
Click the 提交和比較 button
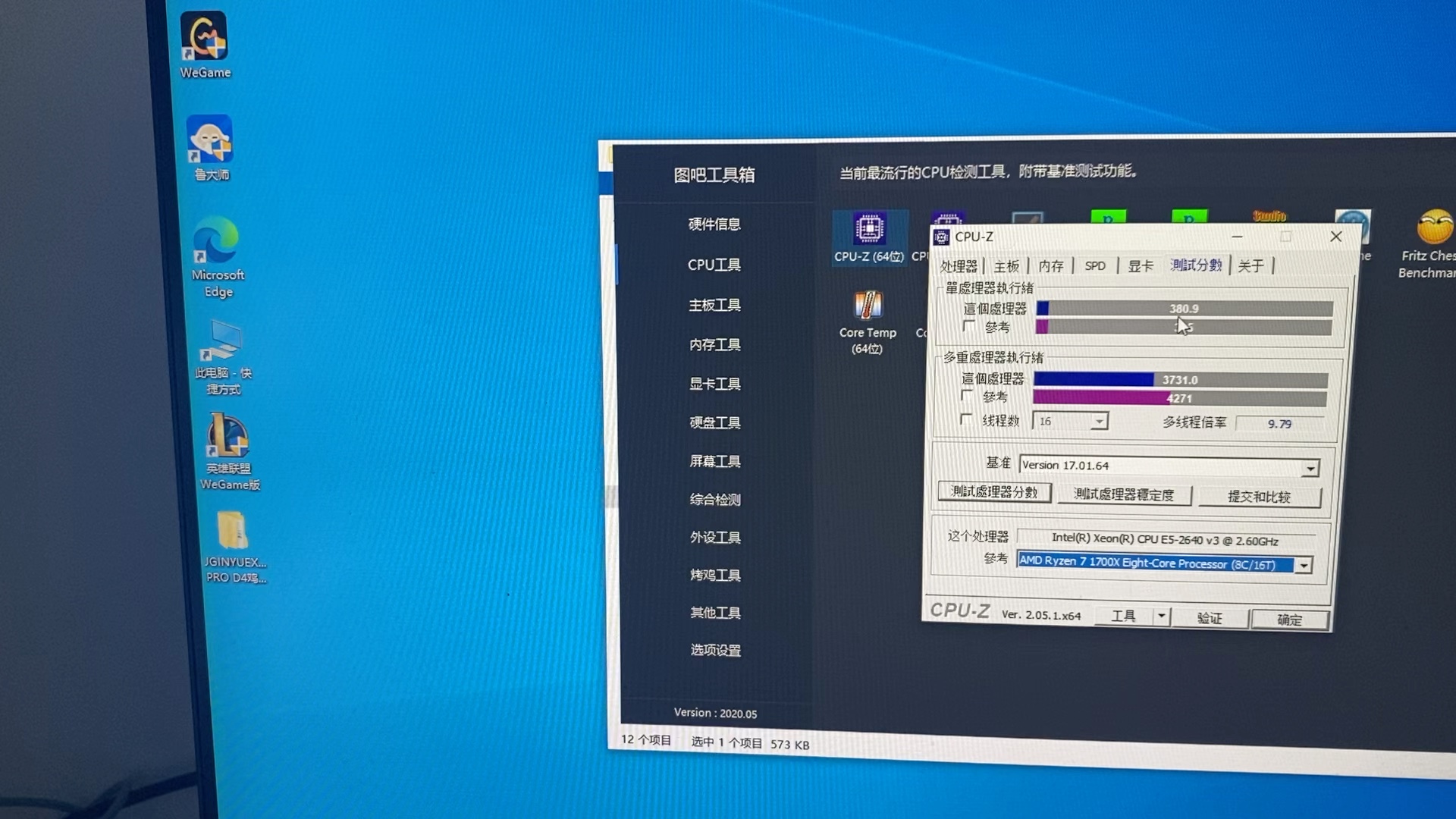click(x=1259, y=497)
